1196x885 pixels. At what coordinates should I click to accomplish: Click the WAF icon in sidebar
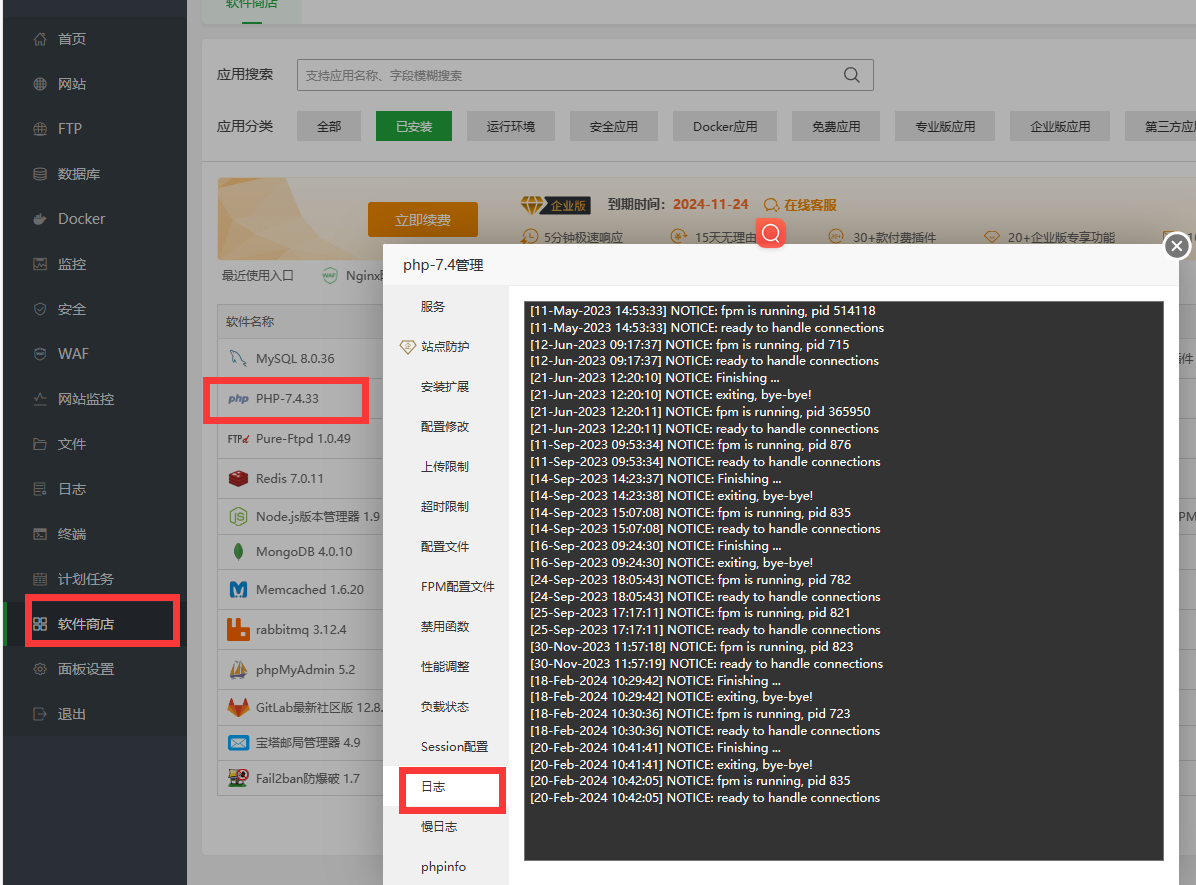(x=40, y=354)
